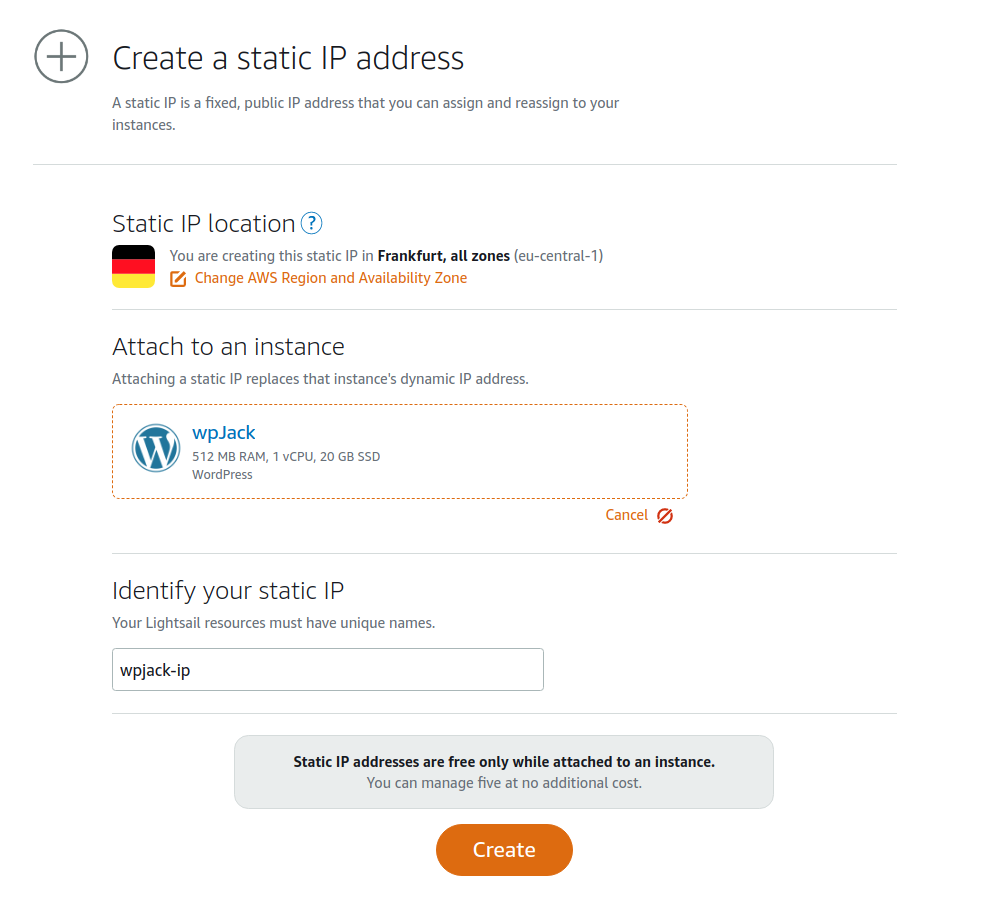This screenshot has width=1002, height=904.
Task: Click the bold Frankfurt, all zones text
Action: pos(443,256)
